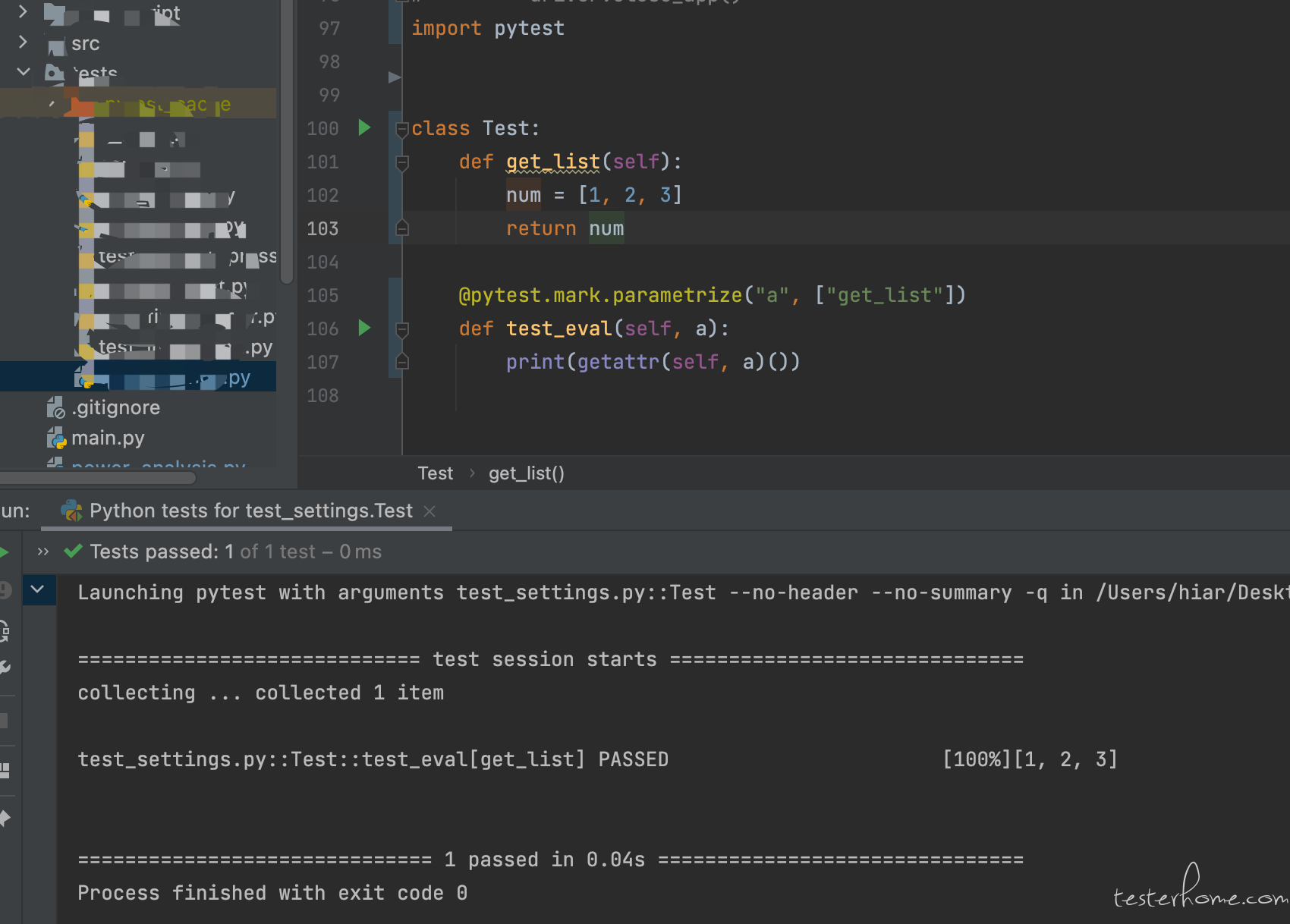Click the project panel vertical scrollbar
The width and height of the screenshot is (1290, 924).
tap(287, 142)
